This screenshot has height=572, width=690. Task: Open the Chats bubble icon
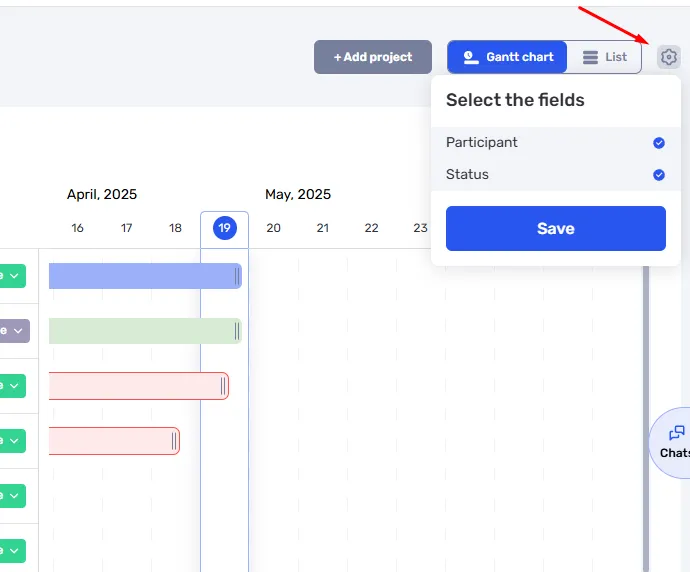[676, 433]
